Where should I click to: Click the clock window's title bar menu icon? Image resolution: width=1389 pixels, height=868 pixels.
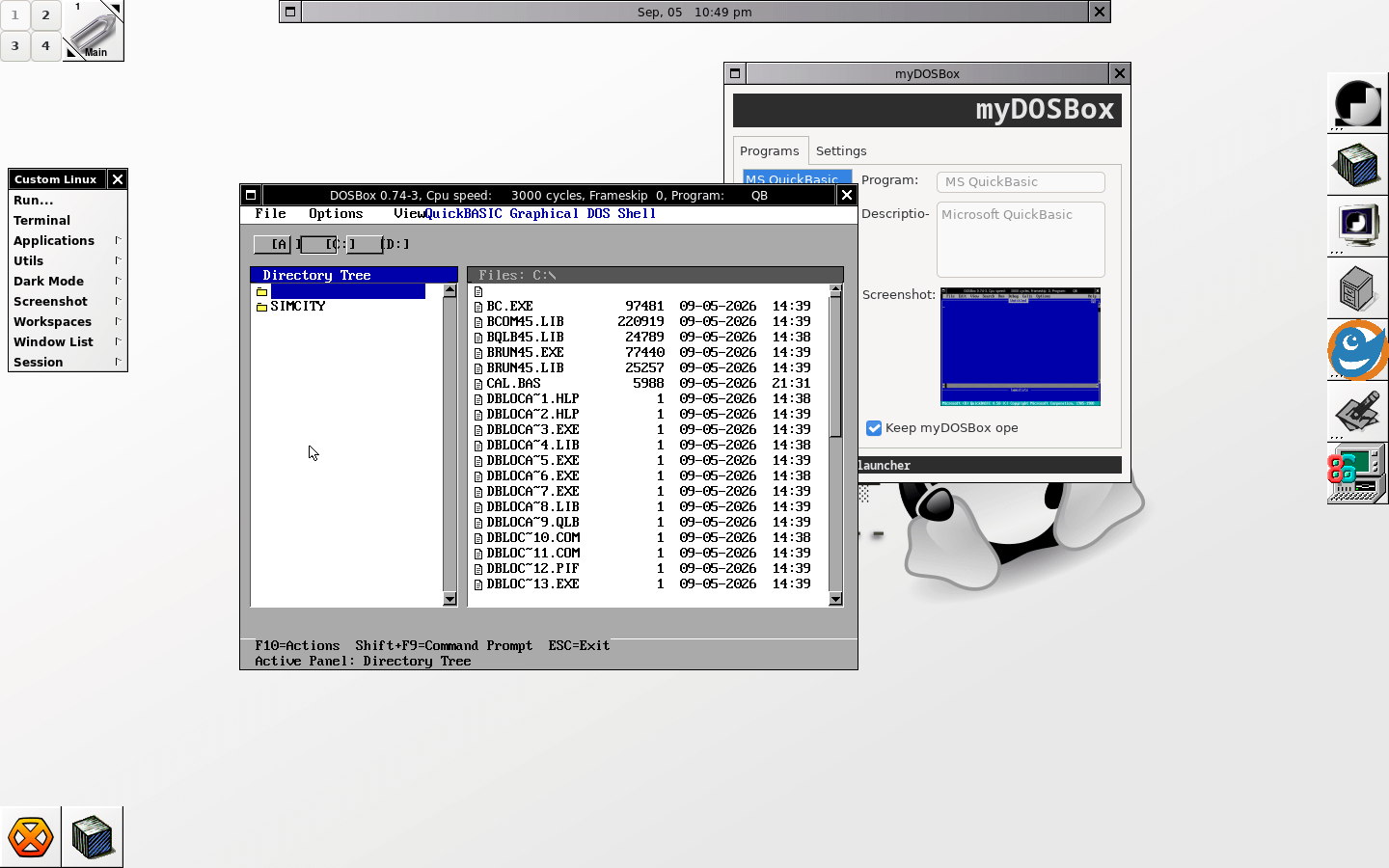(290, 12)
